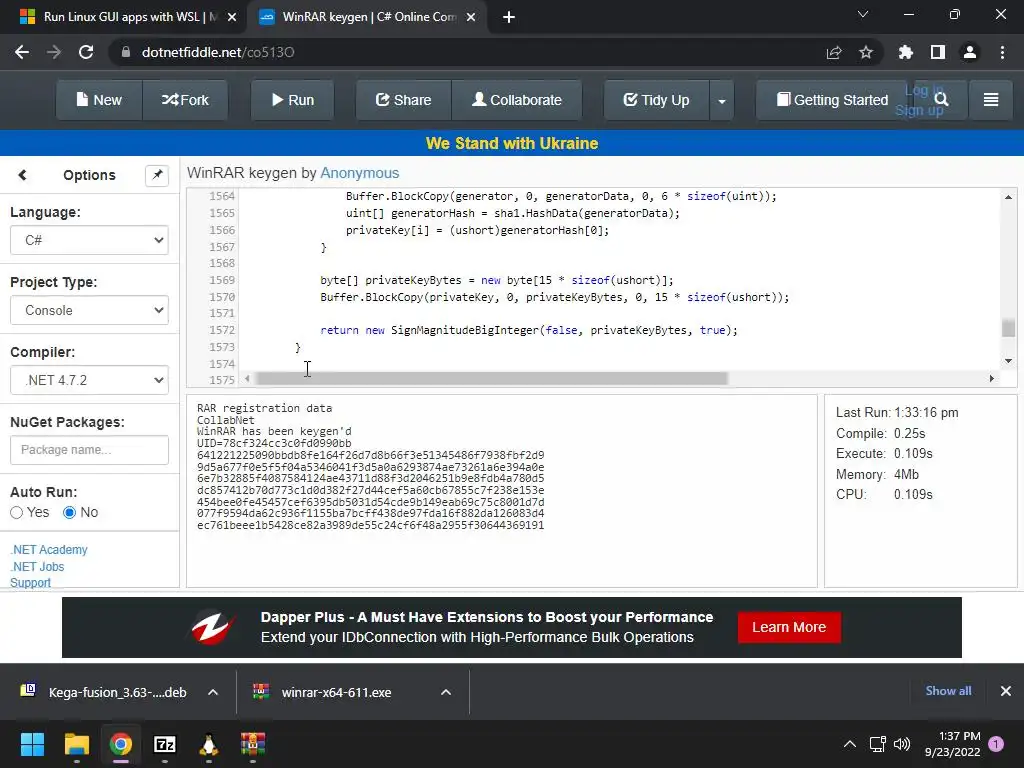The image size is (1024, 768).
Task: Close the WinRAR keygen tab
Action: click(471, 17)
